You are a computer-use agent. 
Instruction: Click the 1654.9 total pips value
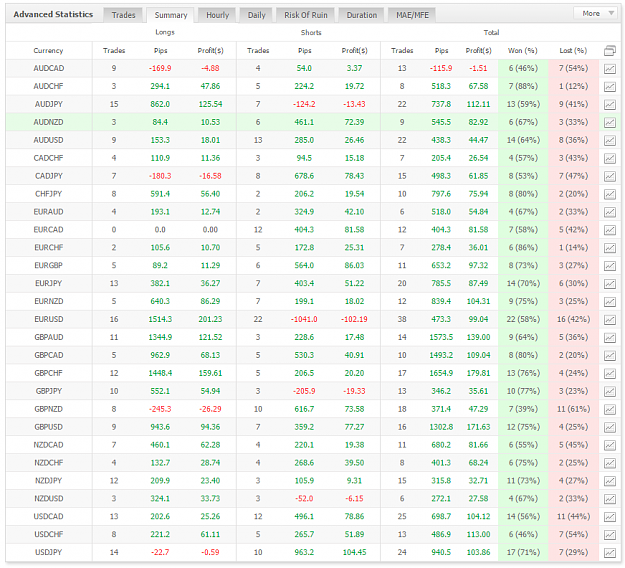click(441, 373)
